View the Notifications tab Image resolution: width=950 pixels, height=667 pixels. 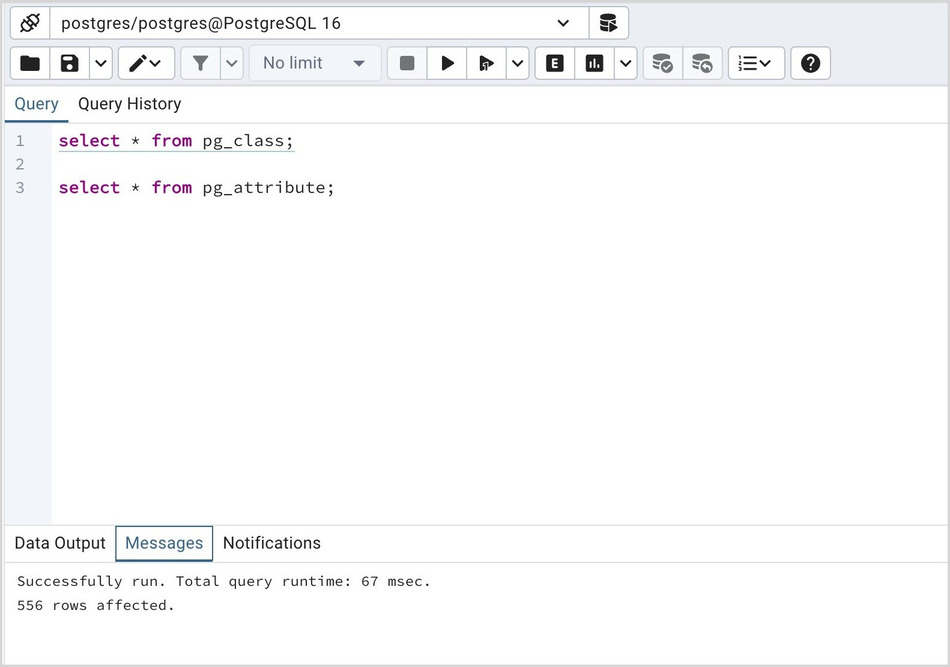click(271, 543)
